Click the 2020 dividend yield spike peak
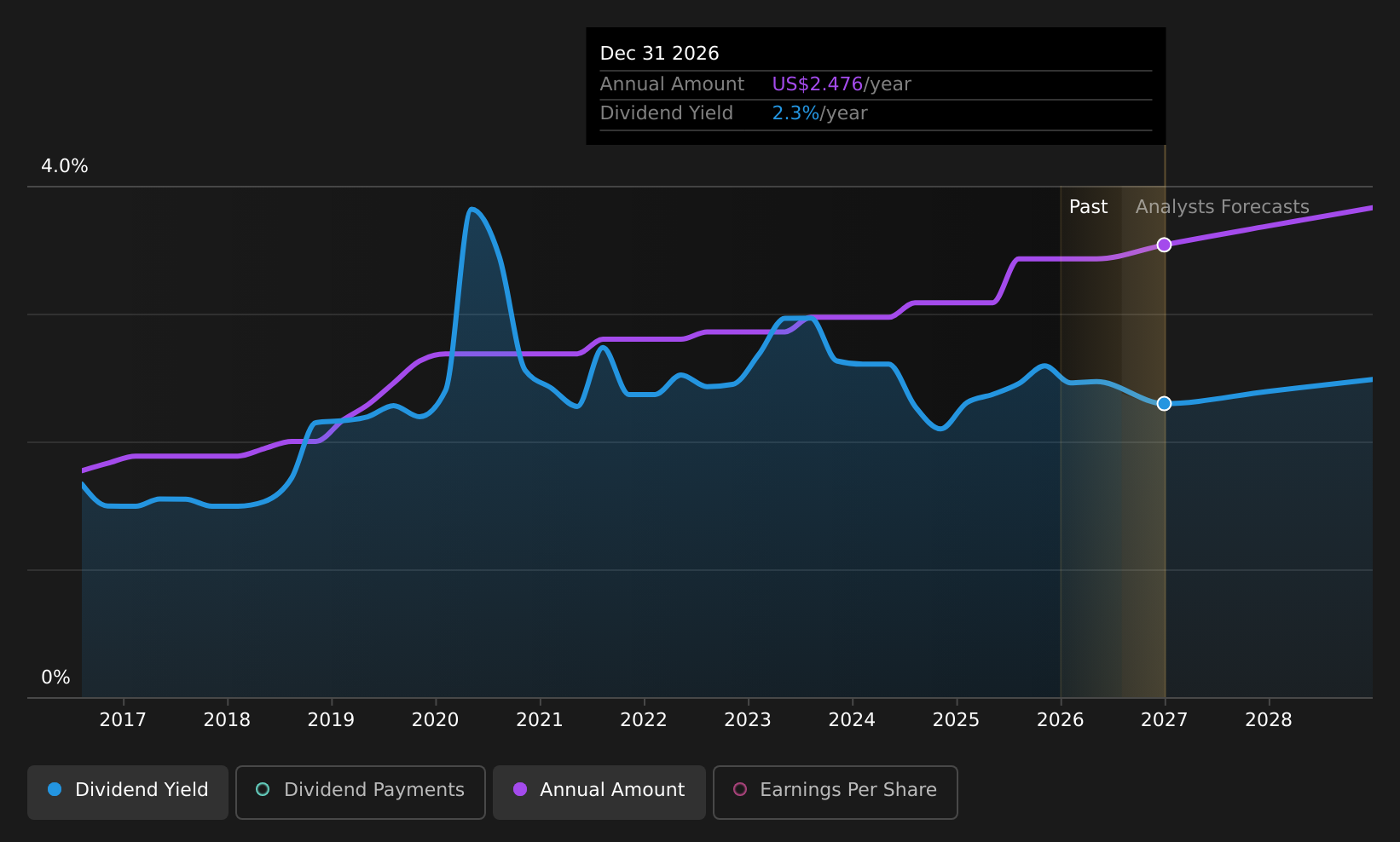This screenshot has height=842, width=1400. click(471, 209)
